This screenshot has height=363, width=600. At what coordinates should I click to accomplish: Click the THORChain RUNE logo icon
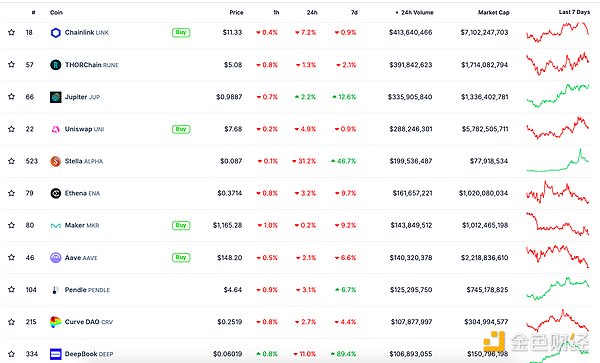55,65
